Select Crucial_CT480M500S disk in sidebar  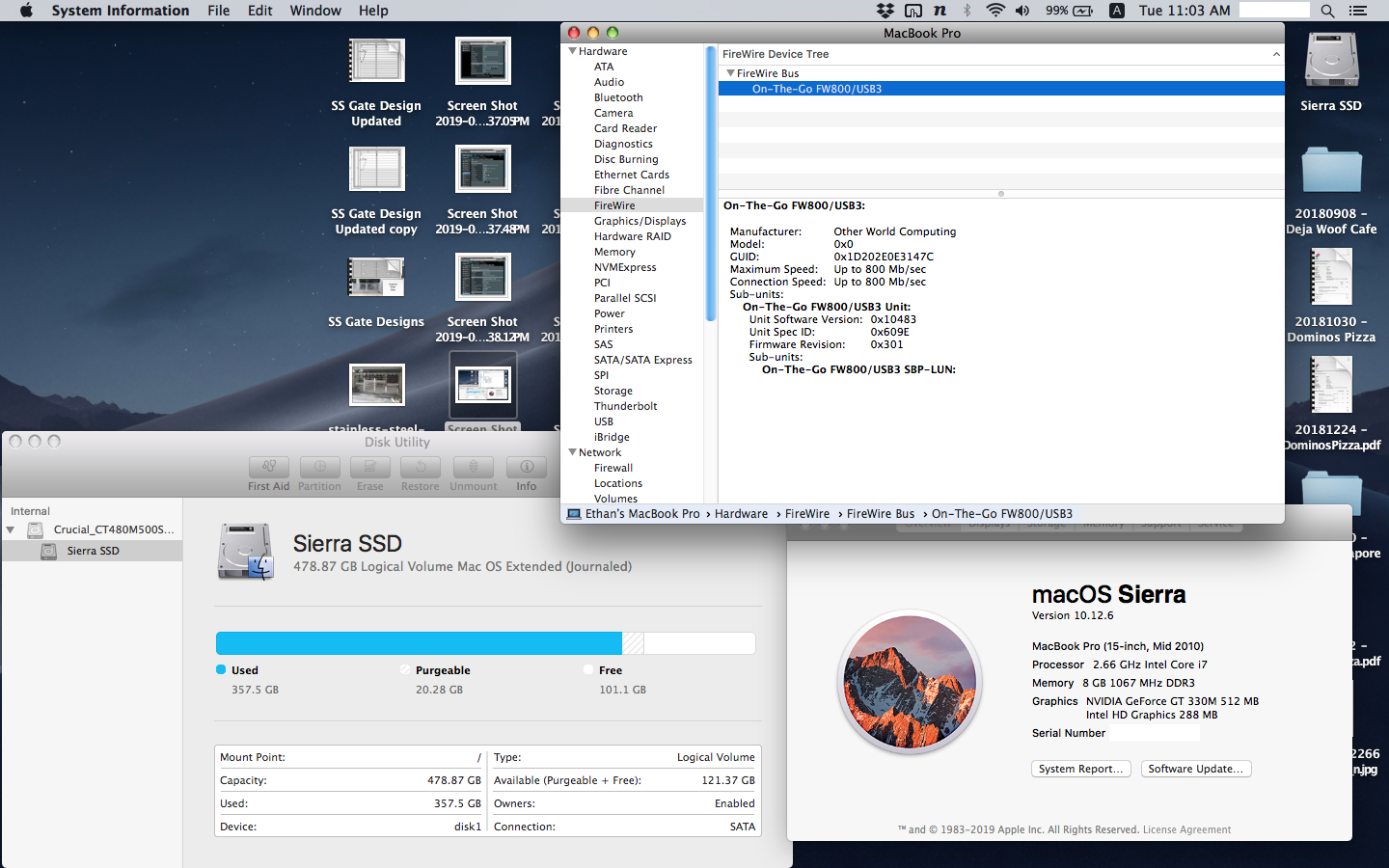click(93, 529)
